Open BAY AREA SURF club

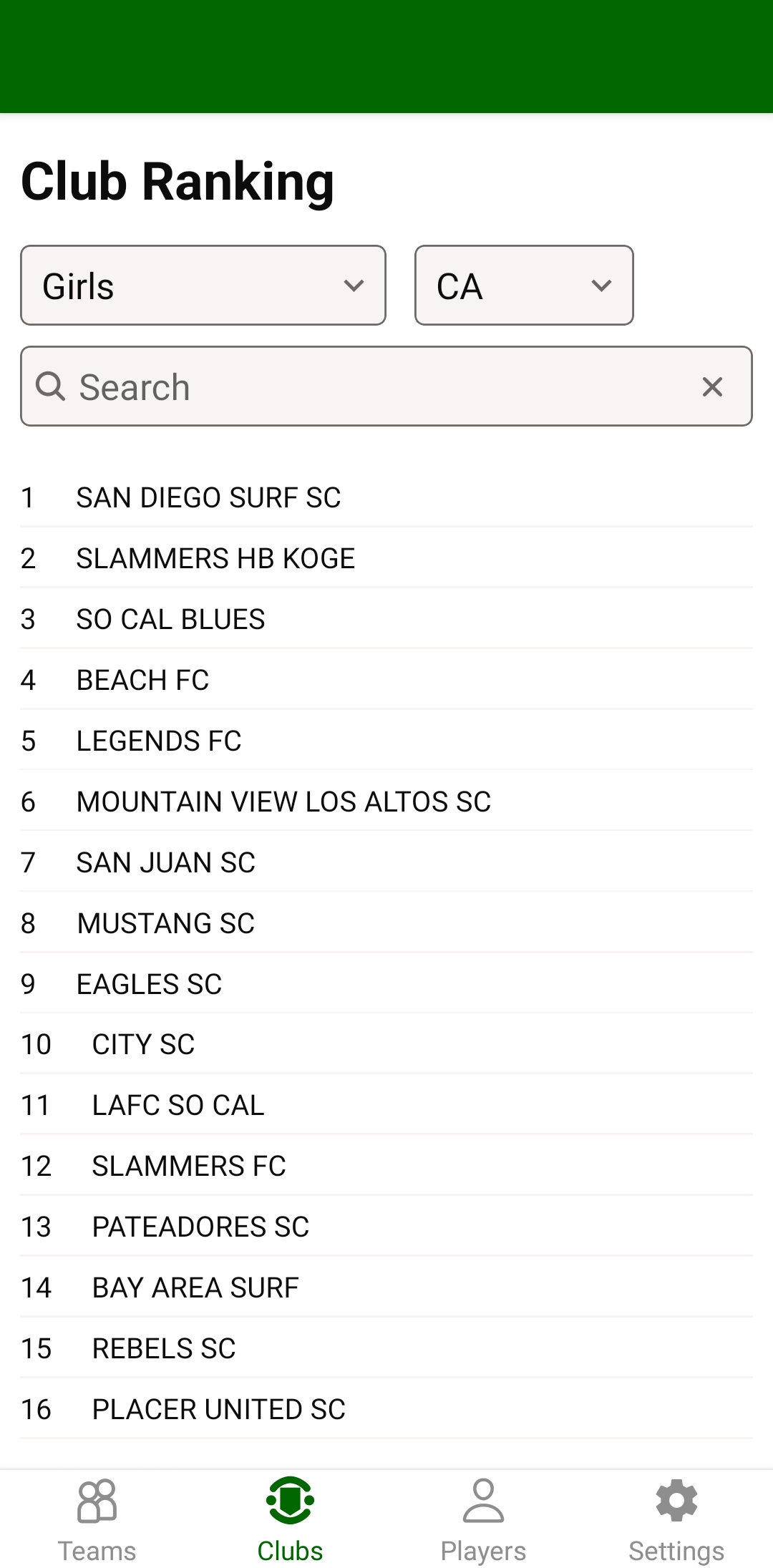pos(195,1287)
